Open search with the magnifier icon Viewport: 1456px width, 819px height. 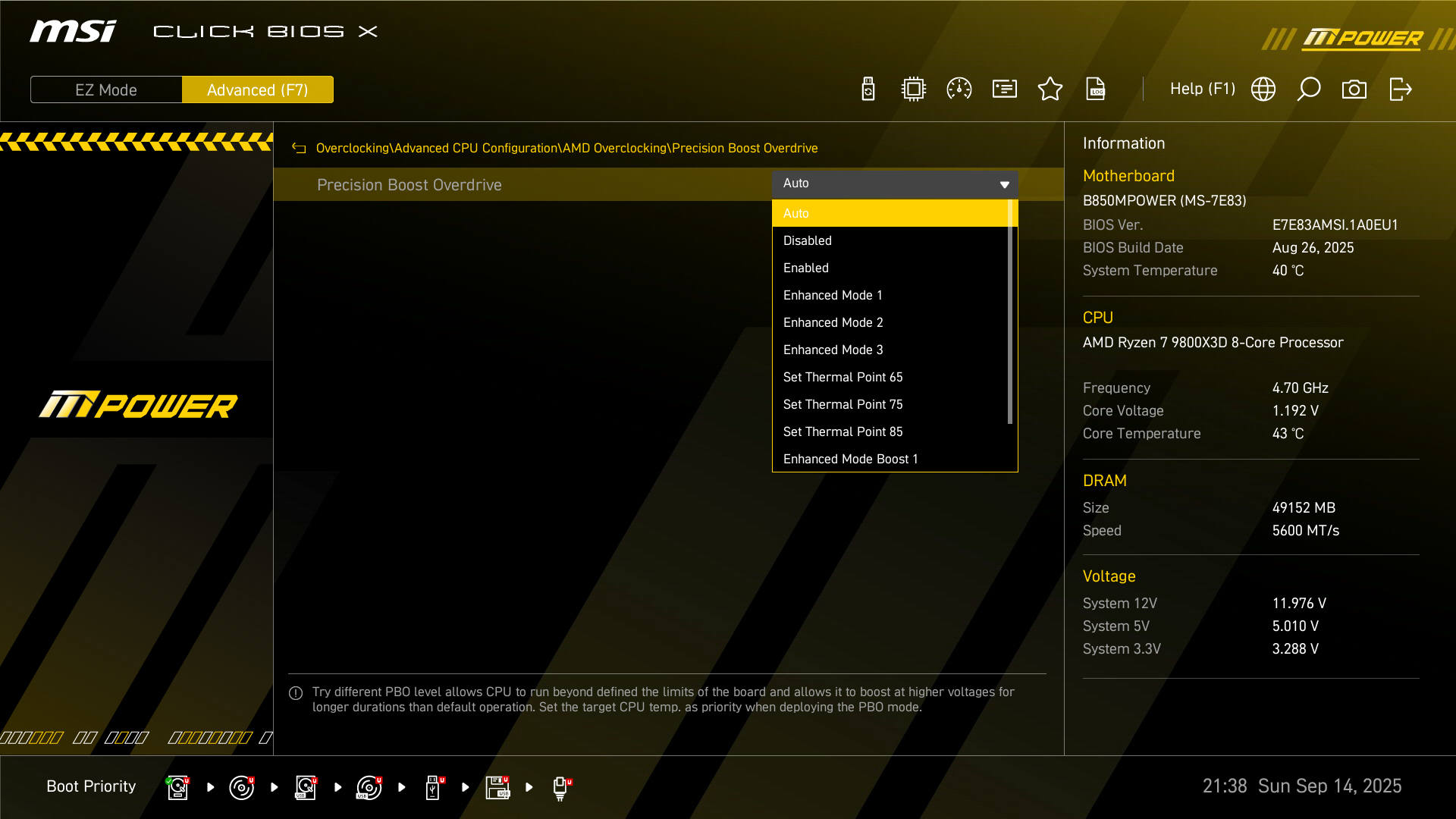point(1309,89)
